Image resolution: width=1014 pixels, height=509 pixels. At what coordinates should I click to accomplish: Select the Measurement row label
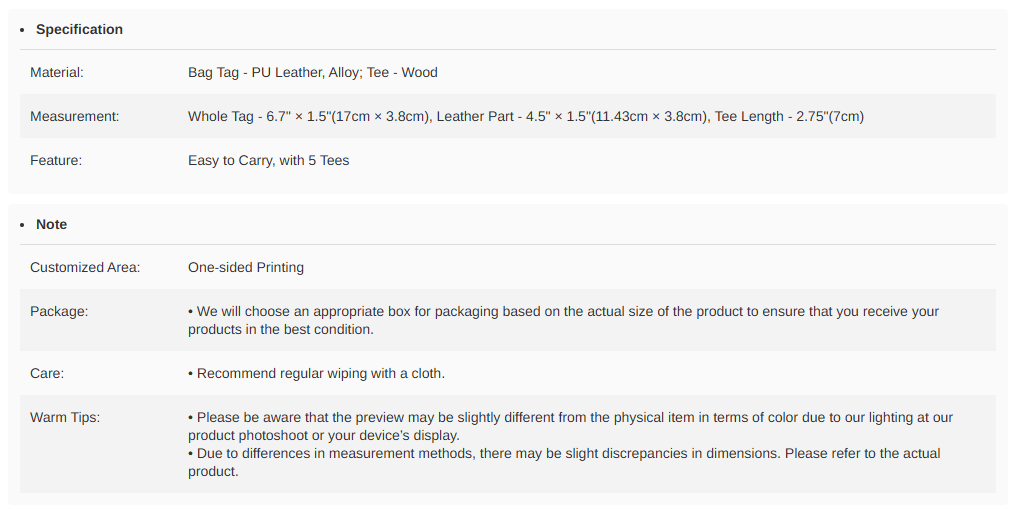click(74, 116)
